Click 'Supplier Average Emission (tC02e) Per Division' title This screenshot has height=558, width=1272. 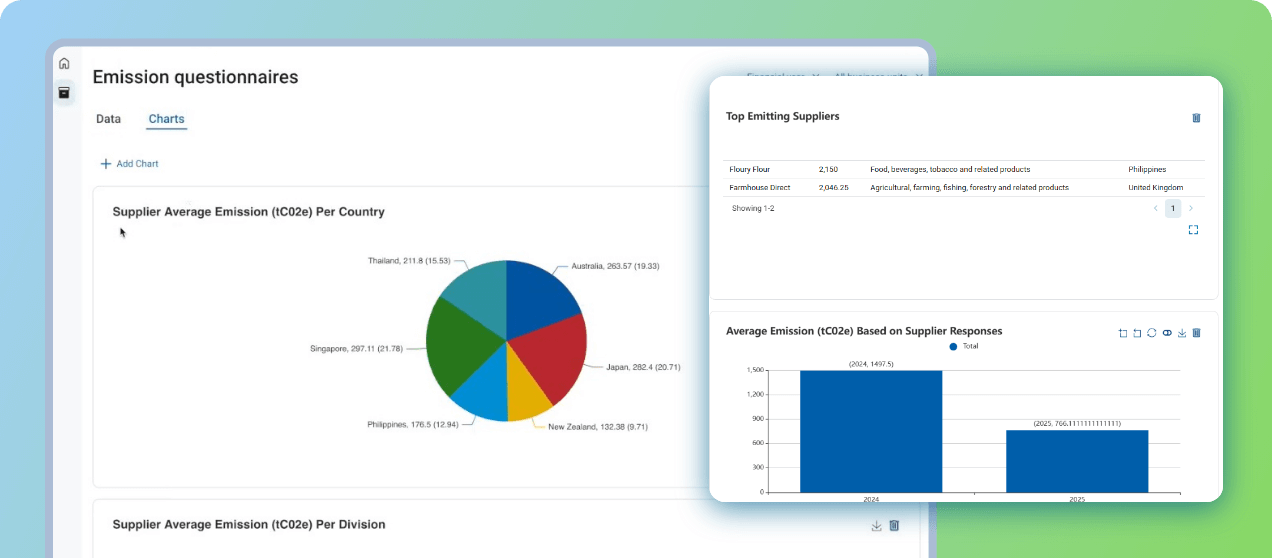pos(248,524)
